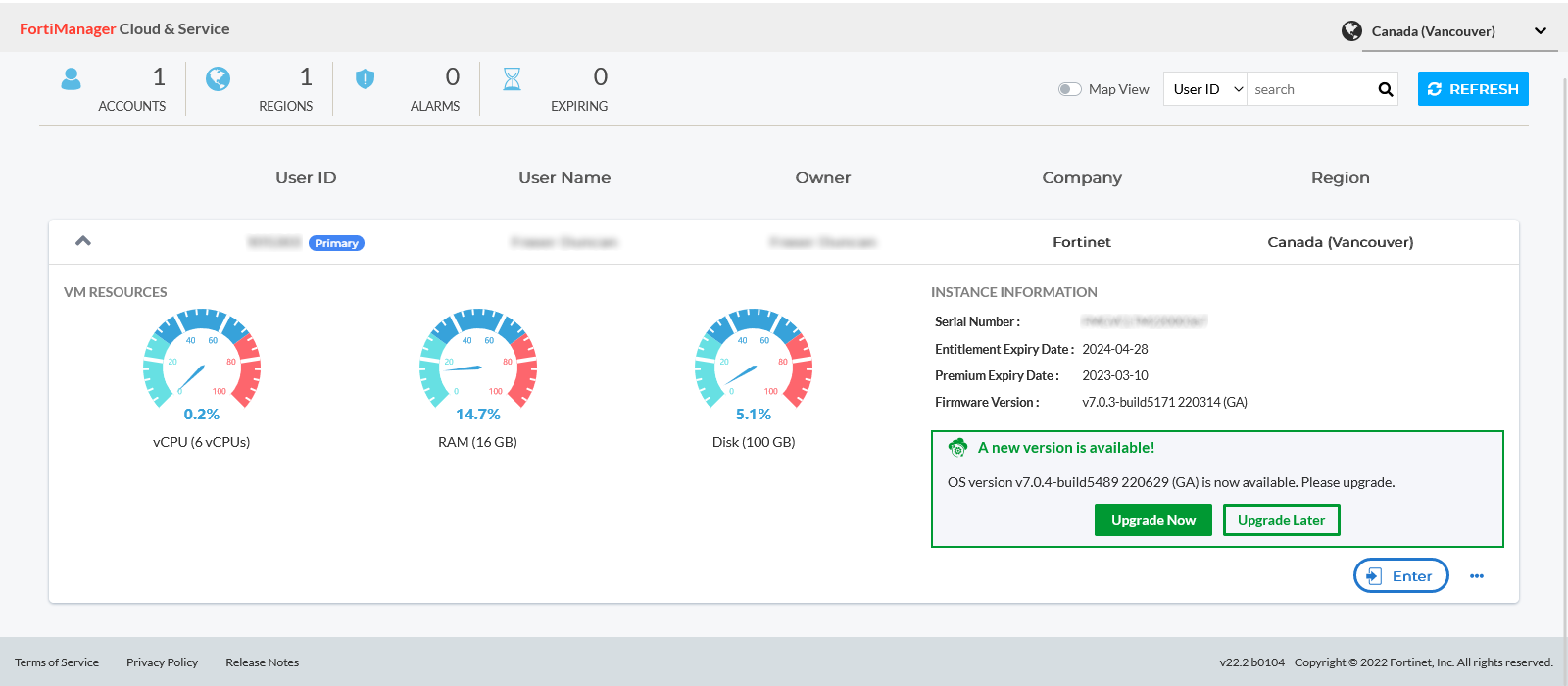The width and height of the screenshot is (1568, 686).
Task: Enter the FortiManager instance
Action: (x=1400, y=576)
